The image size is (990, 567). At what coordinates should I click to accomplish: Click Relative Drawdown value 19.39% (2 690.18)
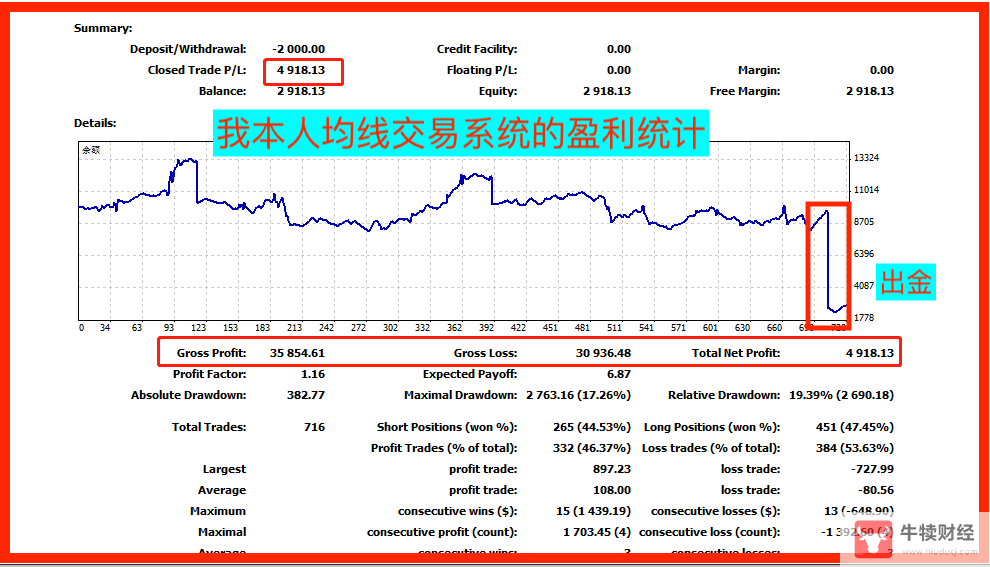[842, 395]
